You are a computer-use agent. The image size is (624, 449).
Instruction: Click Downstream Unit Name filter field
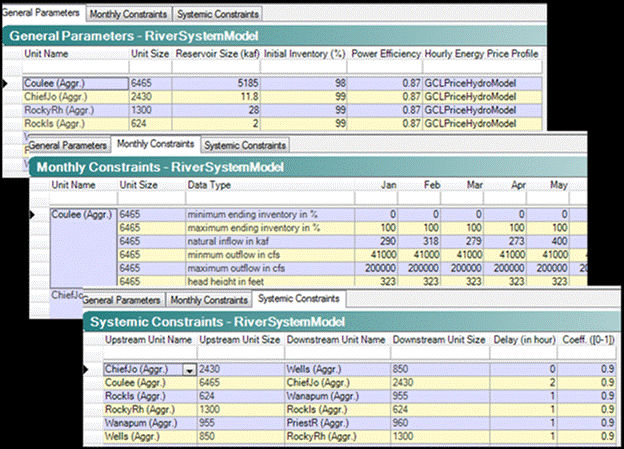coord(337,353)
